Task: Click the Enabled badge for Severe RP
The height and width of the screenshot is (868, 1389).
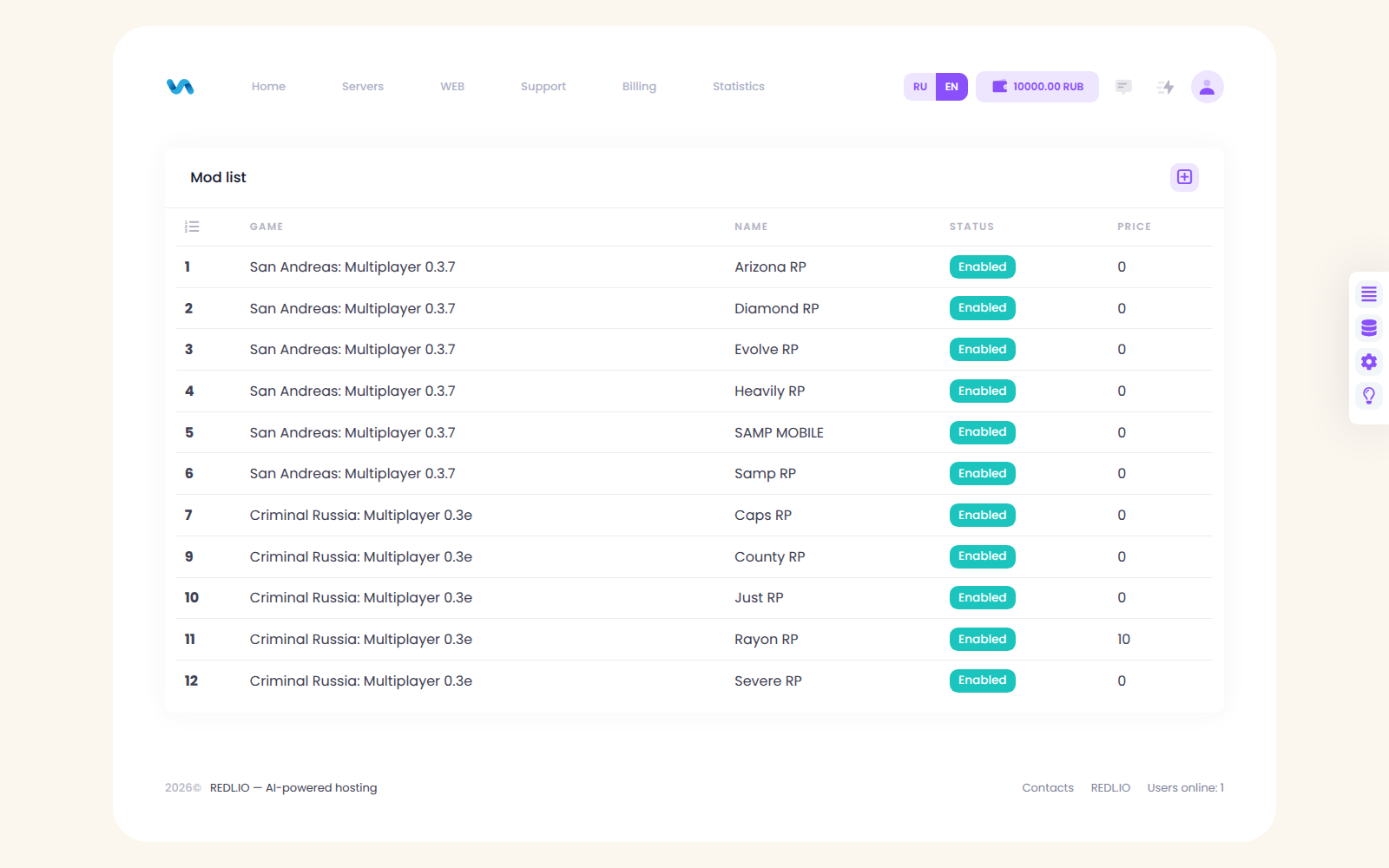Action: [983, 681]
